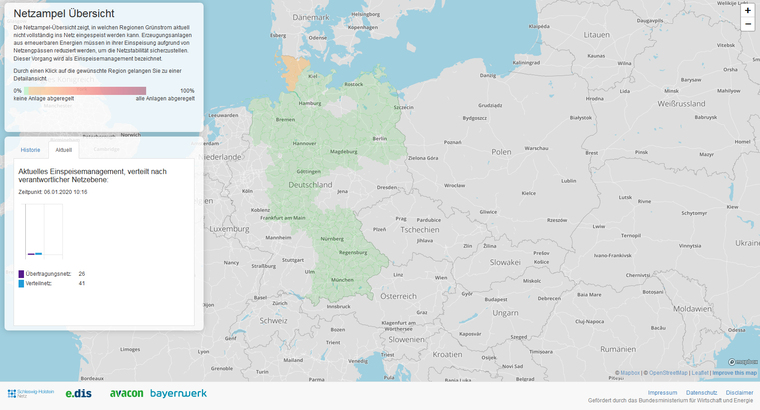Select blue Verteilnetz legend swatch
760x410 pixels.
tap(21, 283)
